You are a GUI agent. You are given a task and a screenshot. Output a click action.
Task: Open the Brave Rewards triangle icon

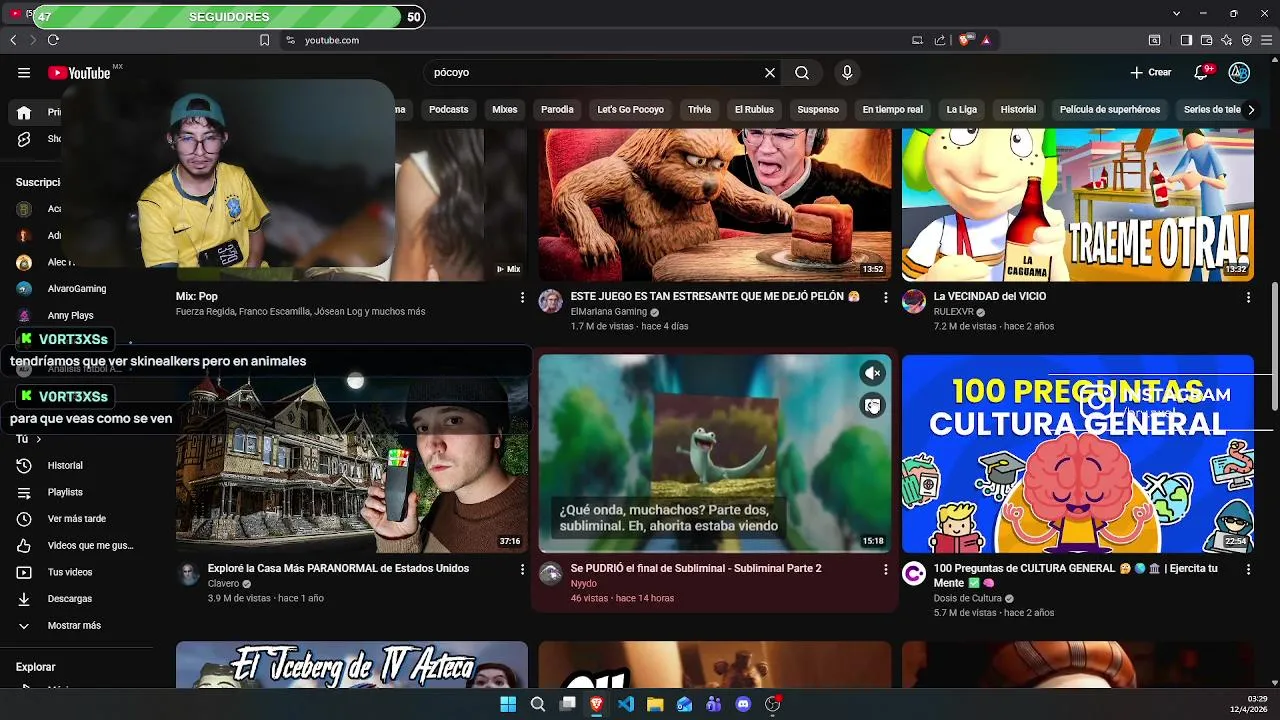(986, 40)
